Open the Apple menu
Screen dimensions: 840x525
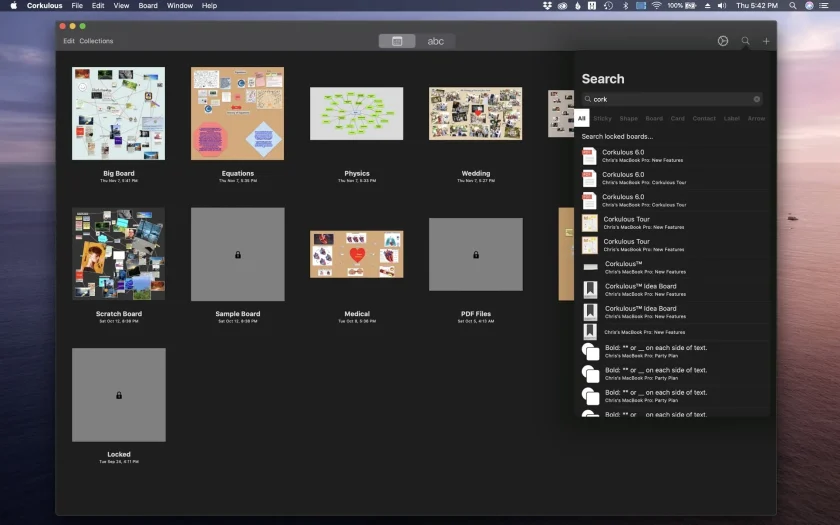(13, 5)
